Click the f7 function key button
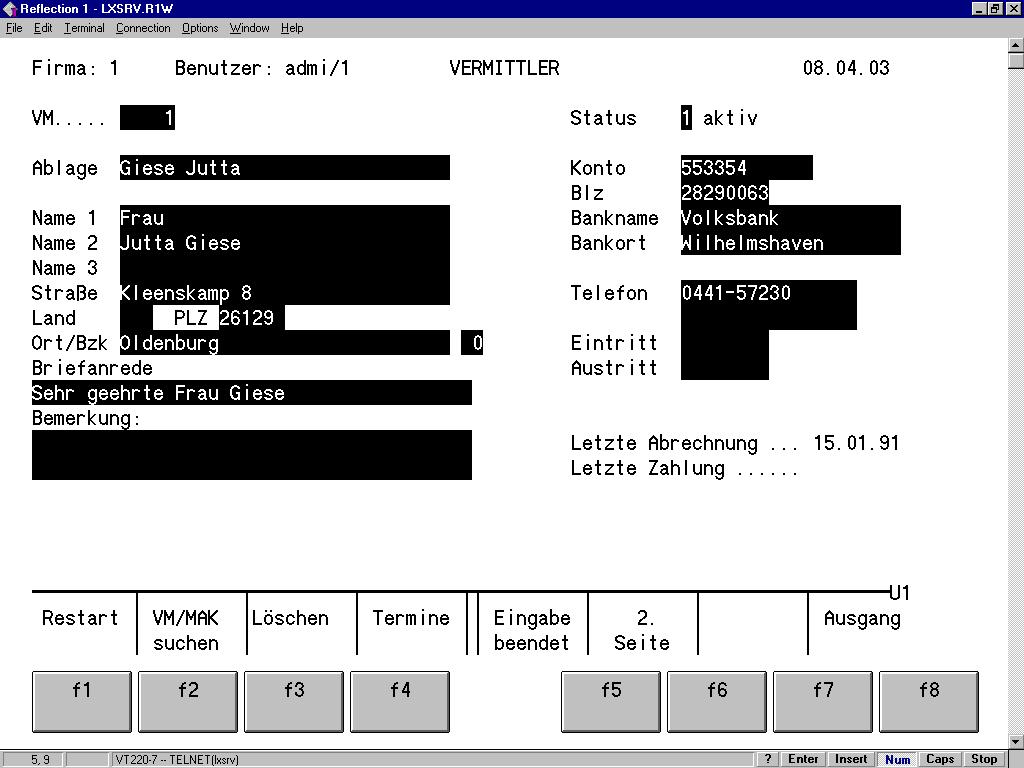This screenshot has width=1024, height=768. [823, 701]
